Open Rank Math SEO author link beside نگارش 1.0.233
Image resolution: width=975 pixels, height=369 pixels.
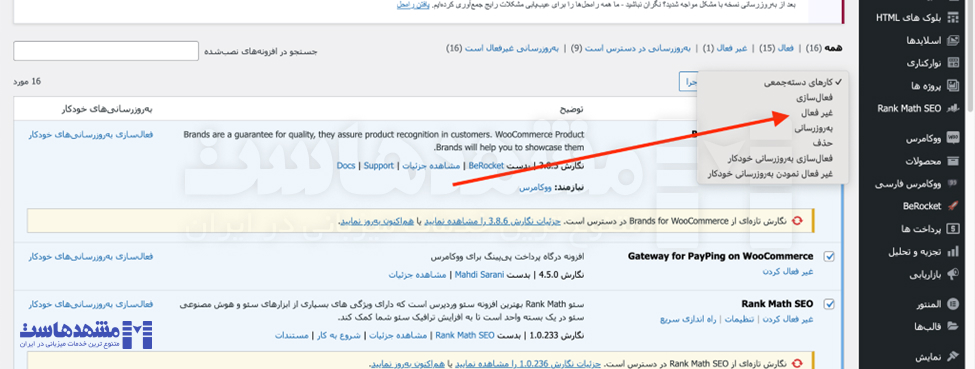coord(464,335)
